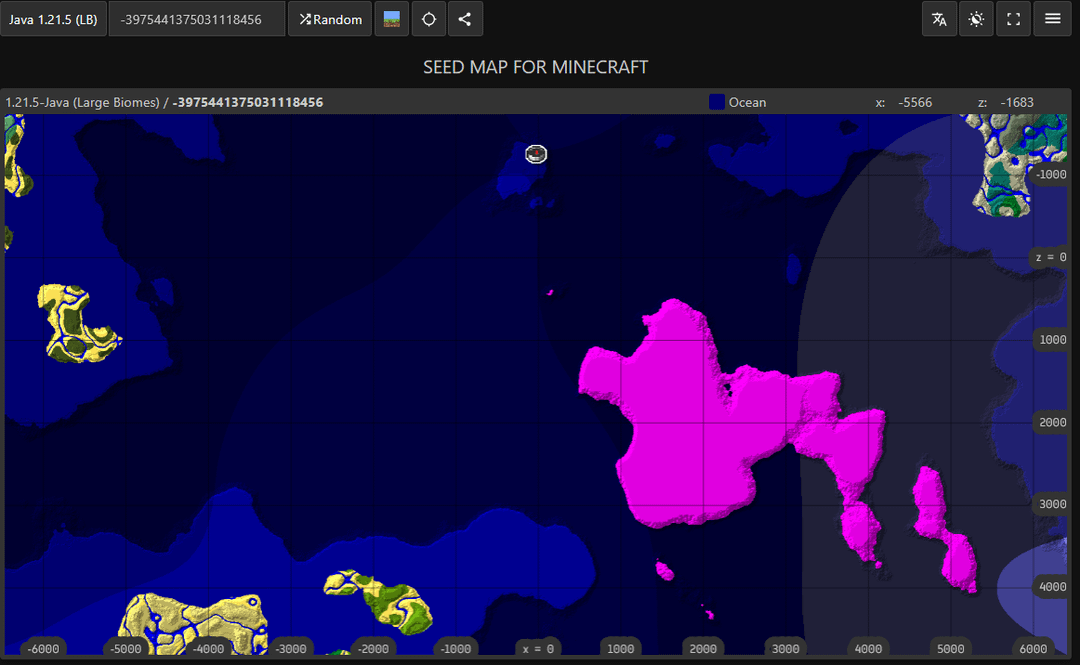Click the SEED MAP FOR MINECRAFT heading
The height and width of the screenshot is (665, 1080).
pos(535,67)
